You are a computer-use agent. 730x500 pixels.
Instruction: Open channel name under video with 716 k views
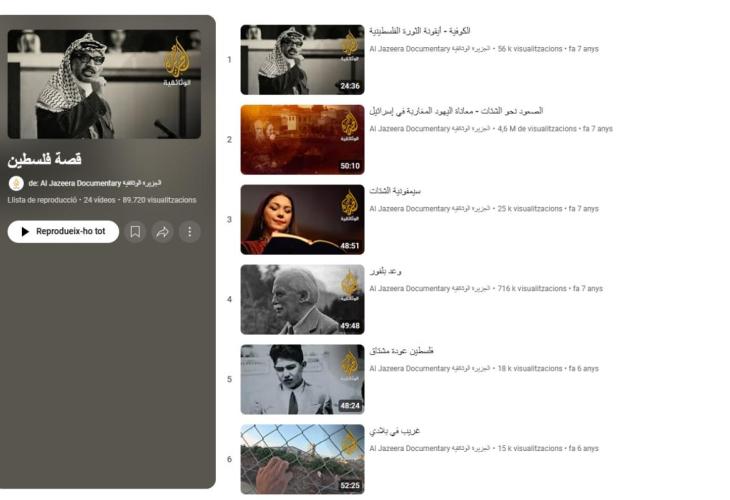(x=430, y=289)
